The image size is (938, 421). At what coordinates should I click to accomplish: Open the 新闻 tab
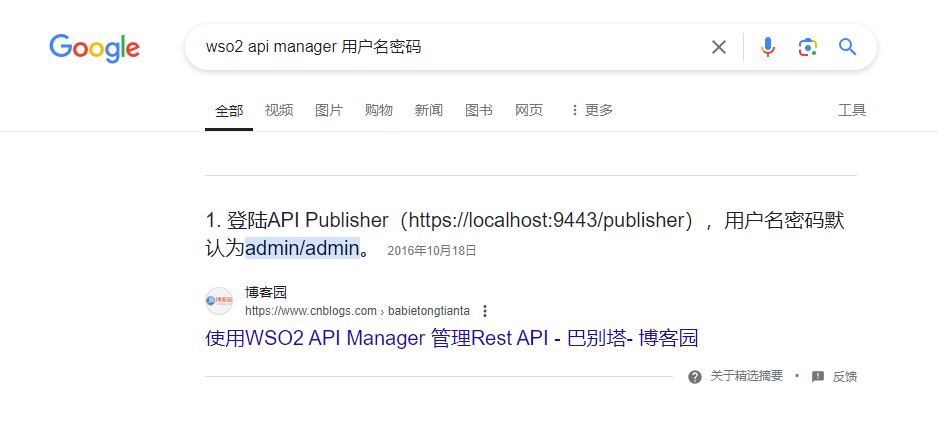coord(429,110)
